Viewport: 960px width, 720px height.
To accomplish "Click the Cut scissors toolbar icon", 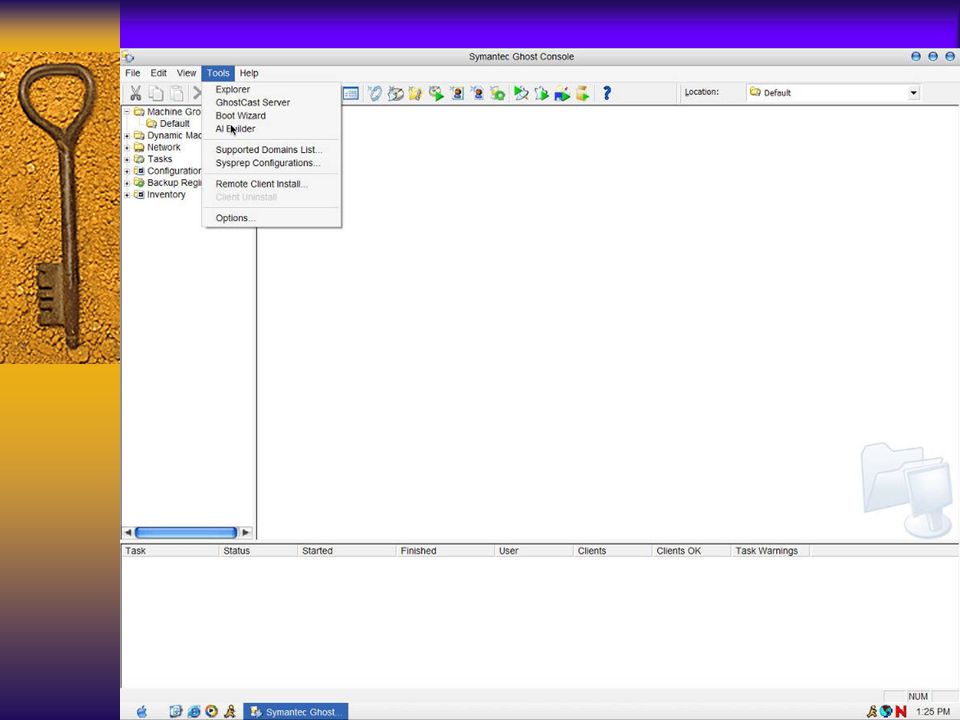I will point(135,93).
